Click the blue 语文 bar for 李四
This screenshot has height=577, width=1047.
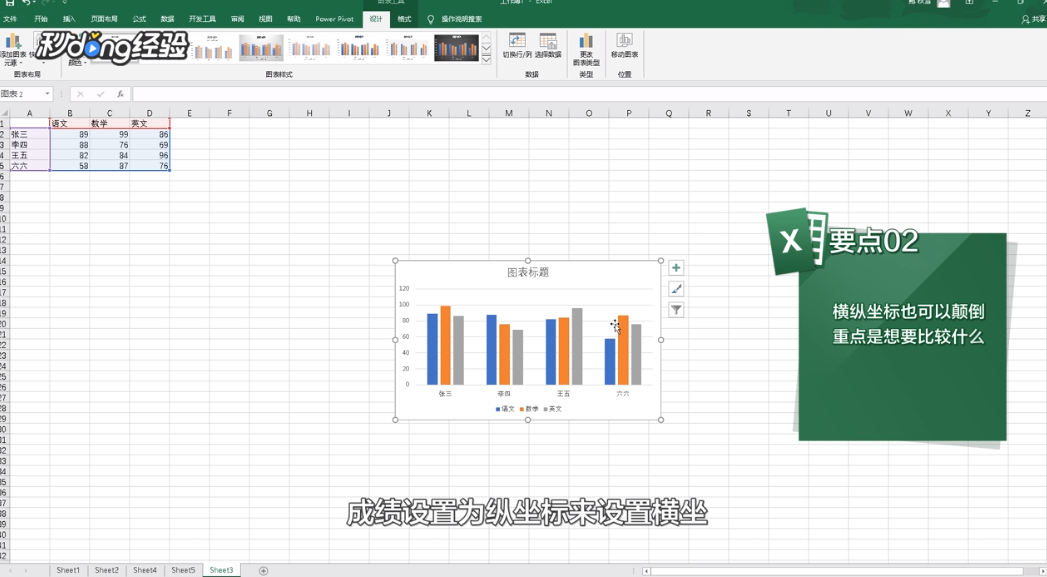[491, 350]
